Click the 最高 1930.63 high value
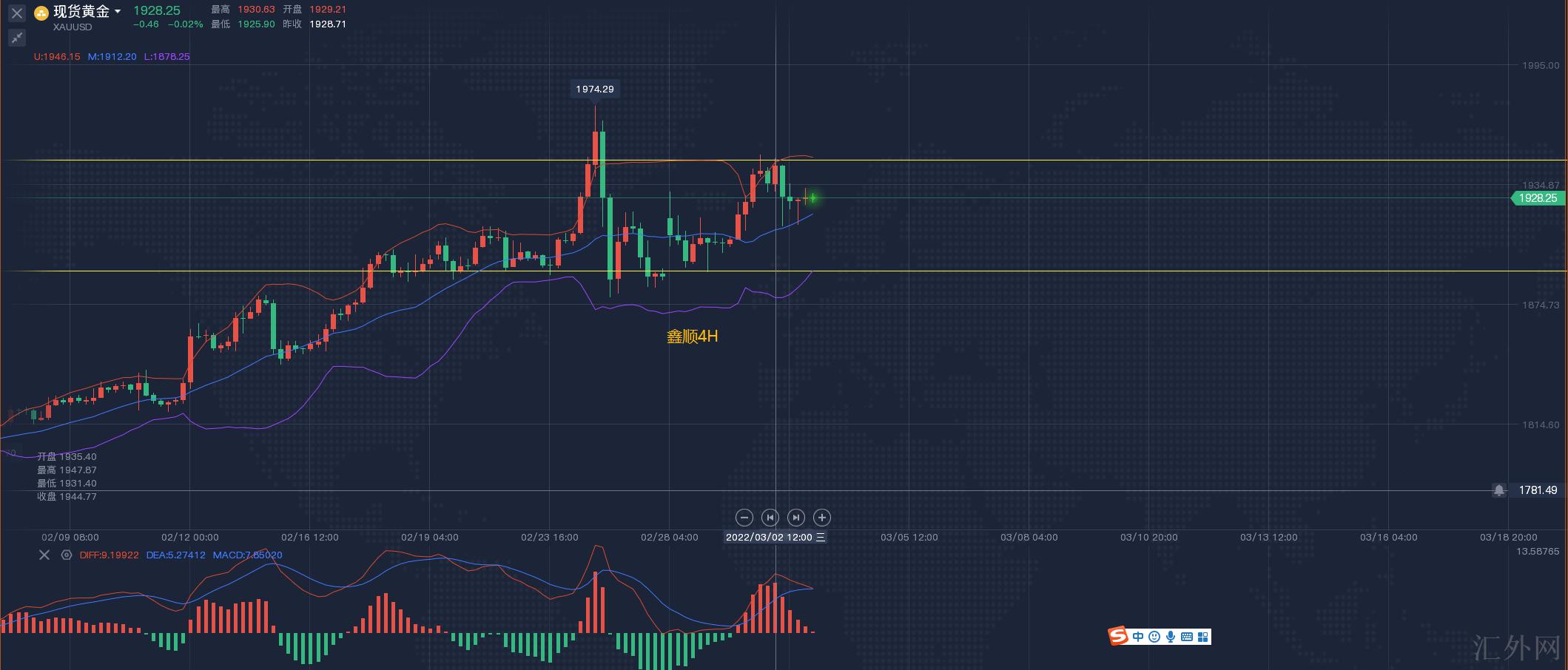Viewport: 1568px width, 670px height. (243, 10)
